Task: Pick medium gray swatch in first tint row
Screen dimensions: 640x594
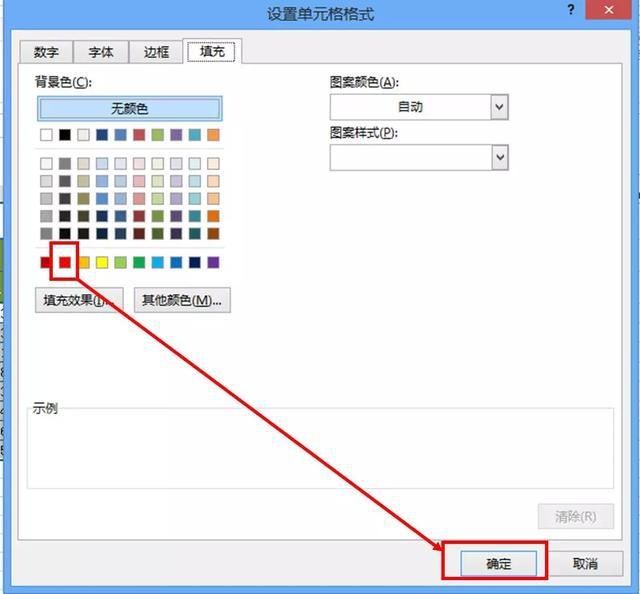Action: [64, 164]
